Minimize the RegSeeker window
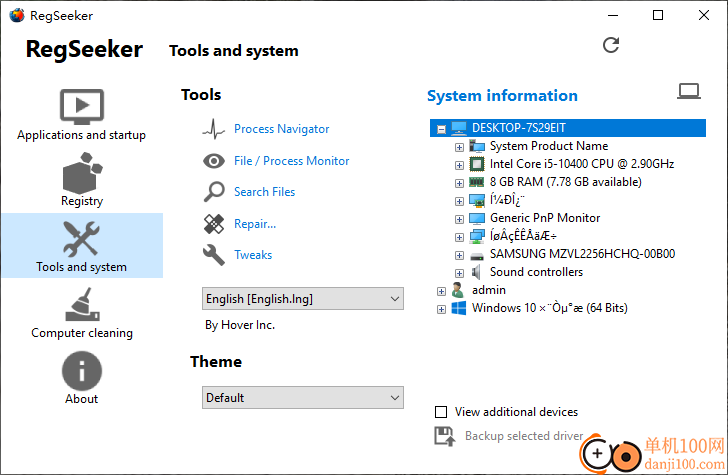The width and height of the screenshot is (728, 475). (613, 15)
